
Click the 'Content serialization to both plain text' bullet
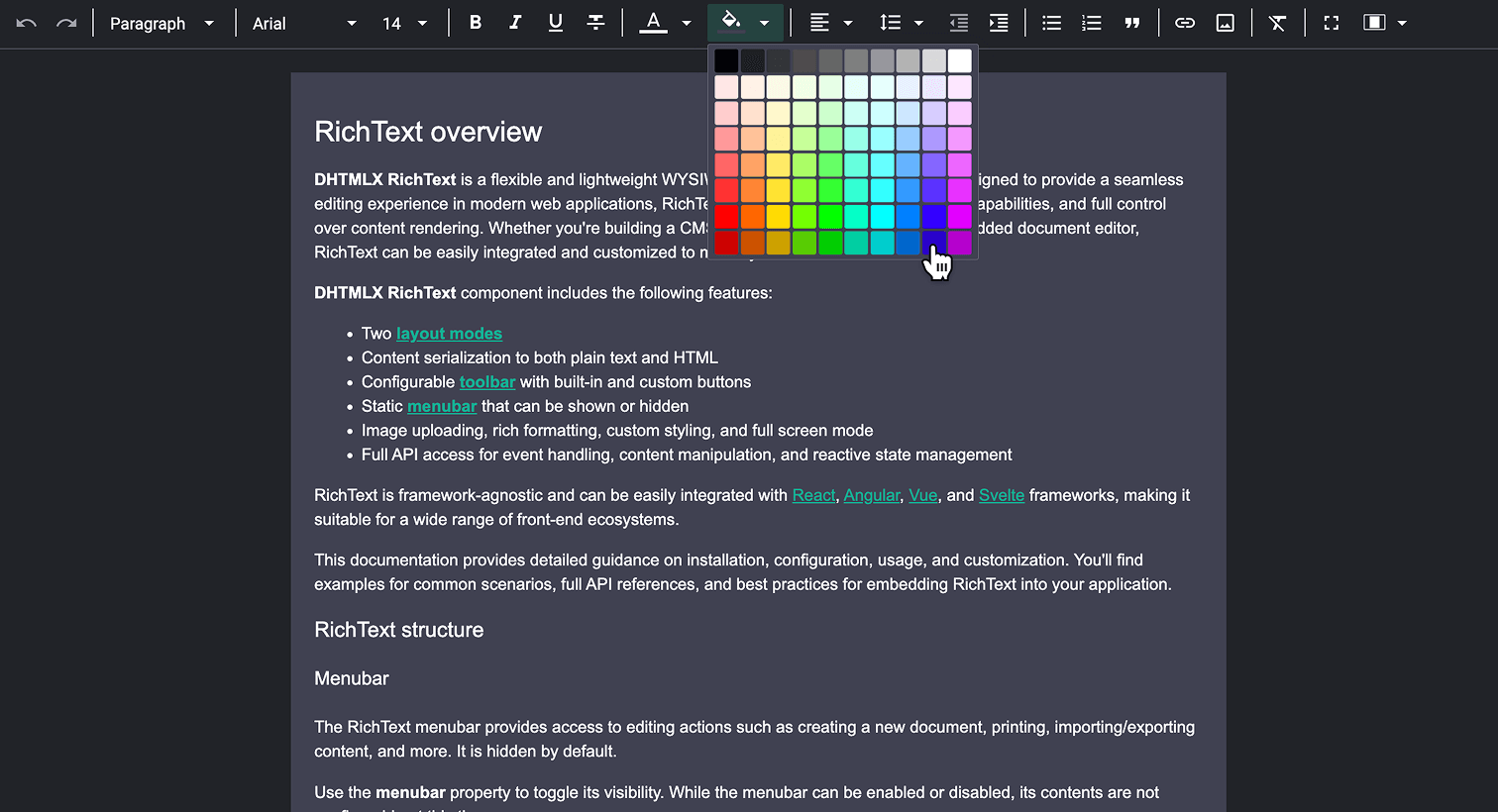[x=540, y=357]
